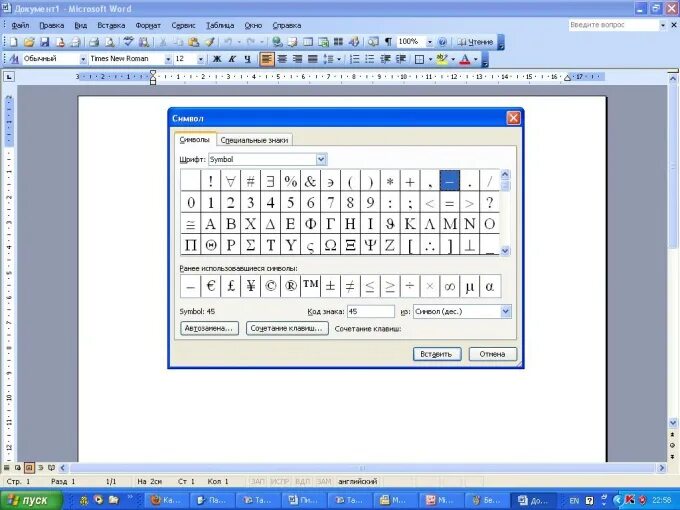Select the highlighted align left button
The height and width of the screenshot is (510, 680).
pos(267,59)
